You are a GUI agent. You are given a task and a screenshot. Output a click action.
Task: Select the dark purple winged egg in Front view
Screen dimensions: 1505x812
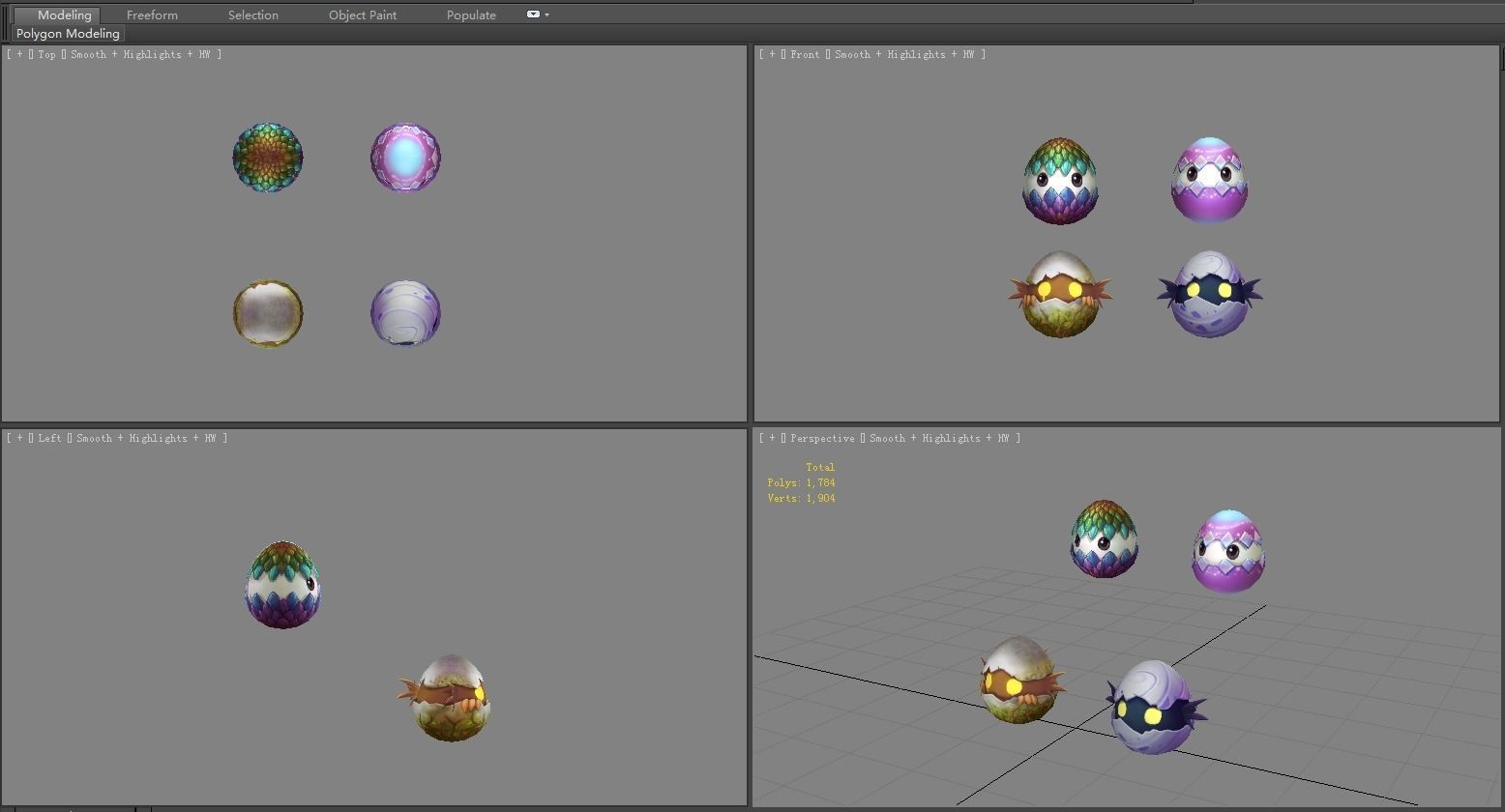(x=1209, y=294)
